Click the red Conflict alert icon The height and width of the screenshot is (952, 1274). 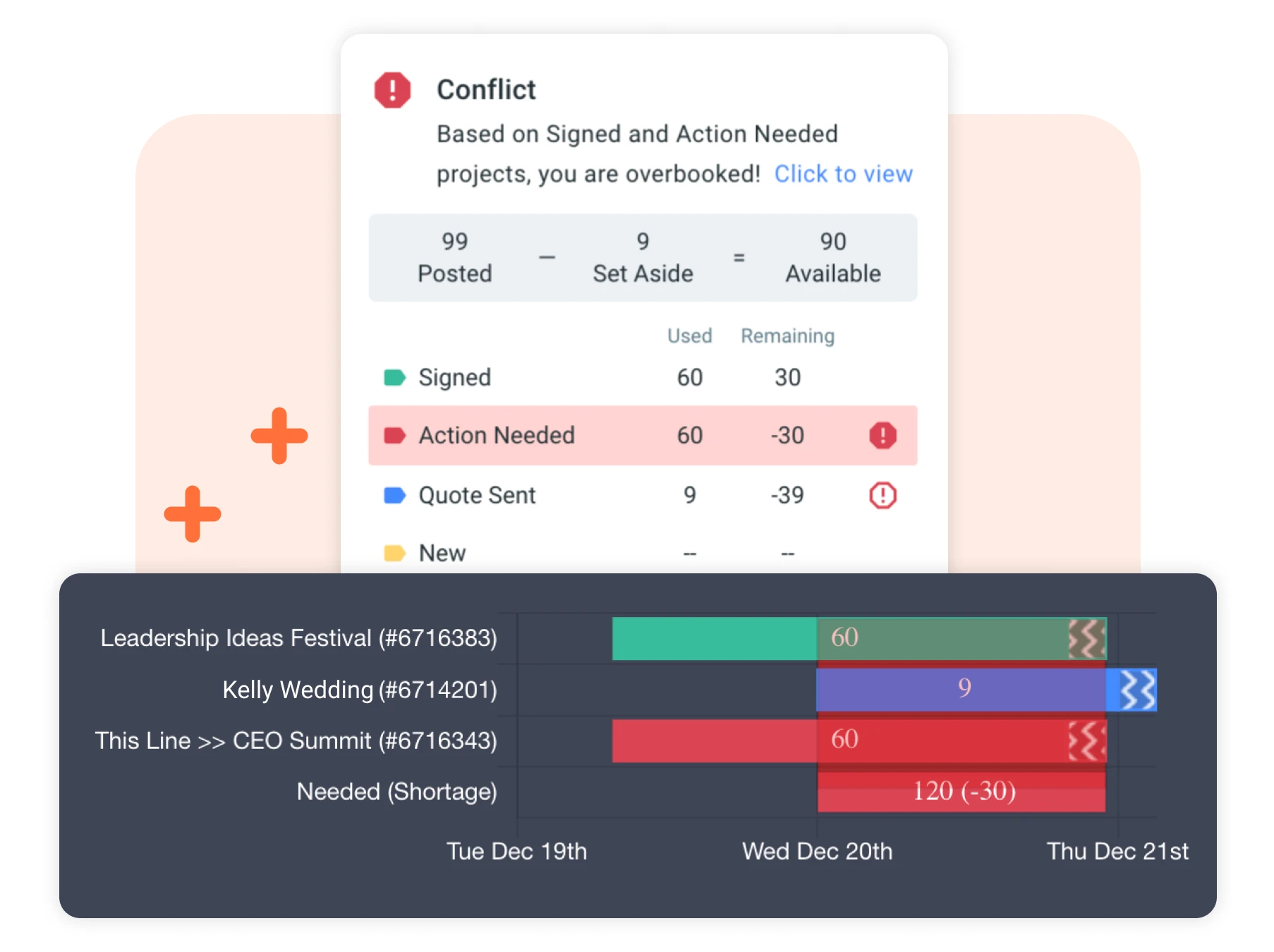point(392,90)
